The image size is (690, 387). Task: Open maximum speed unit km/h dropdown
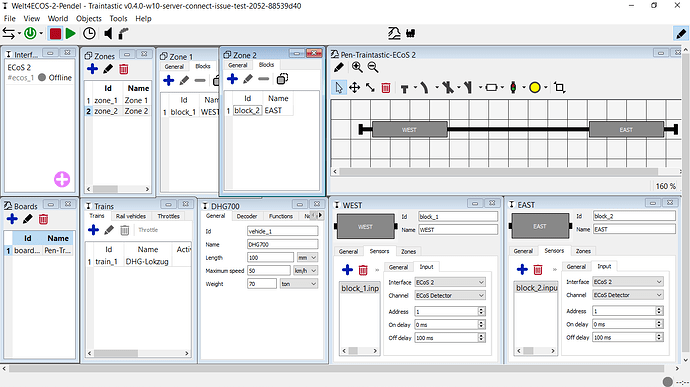point(305,271)
